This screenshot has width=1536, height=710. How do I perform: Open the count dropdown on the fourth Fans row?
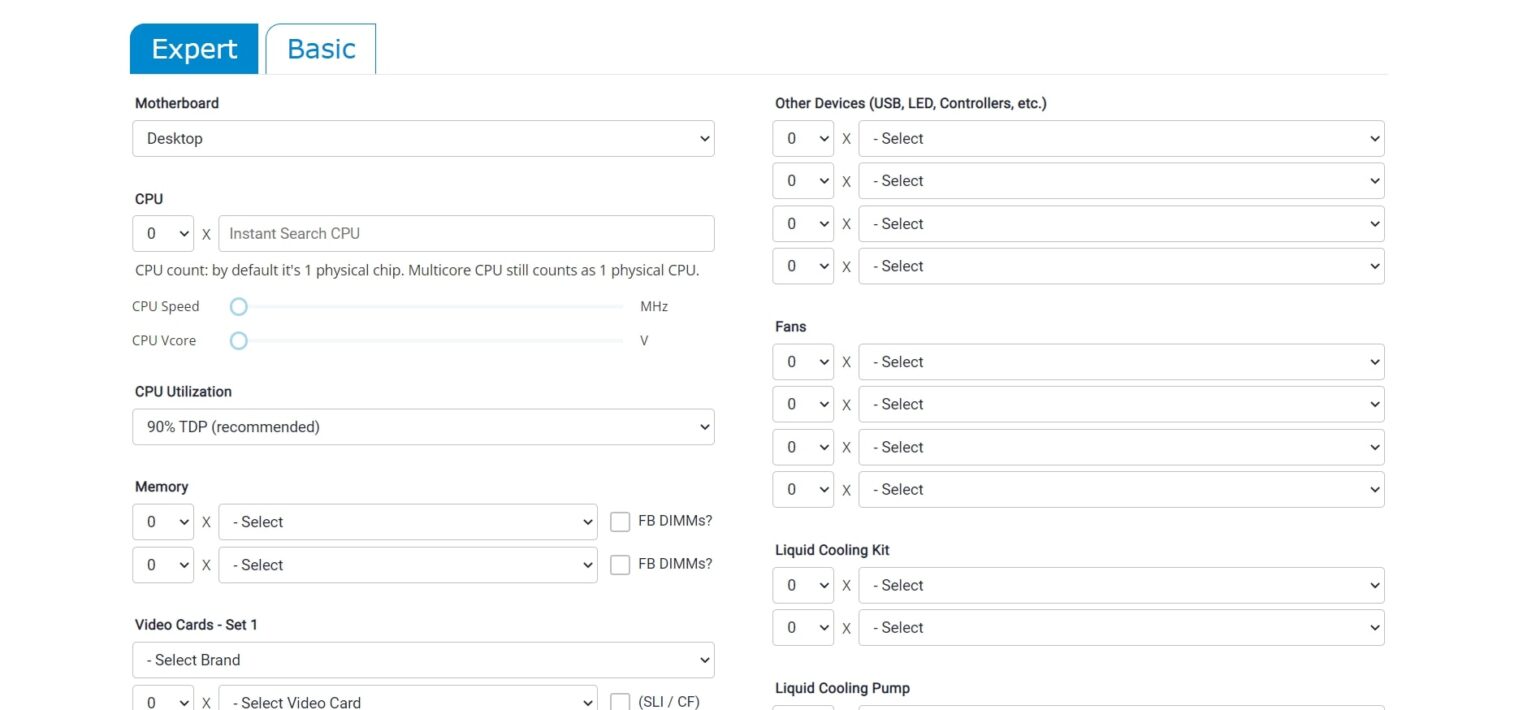click(x=802, y=489)
